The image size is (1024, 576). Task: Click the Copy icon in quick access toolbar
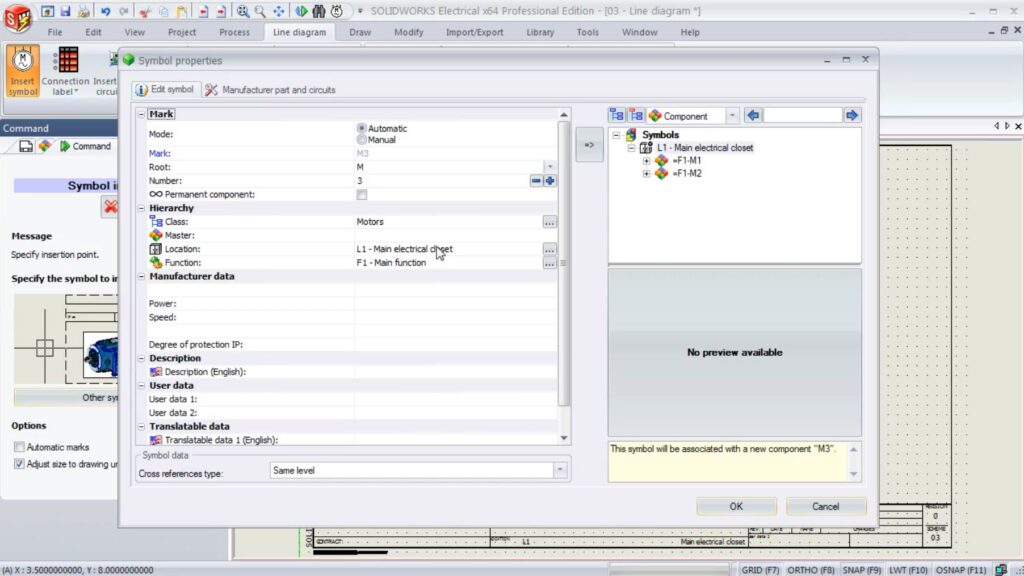(x=164, y=11)
